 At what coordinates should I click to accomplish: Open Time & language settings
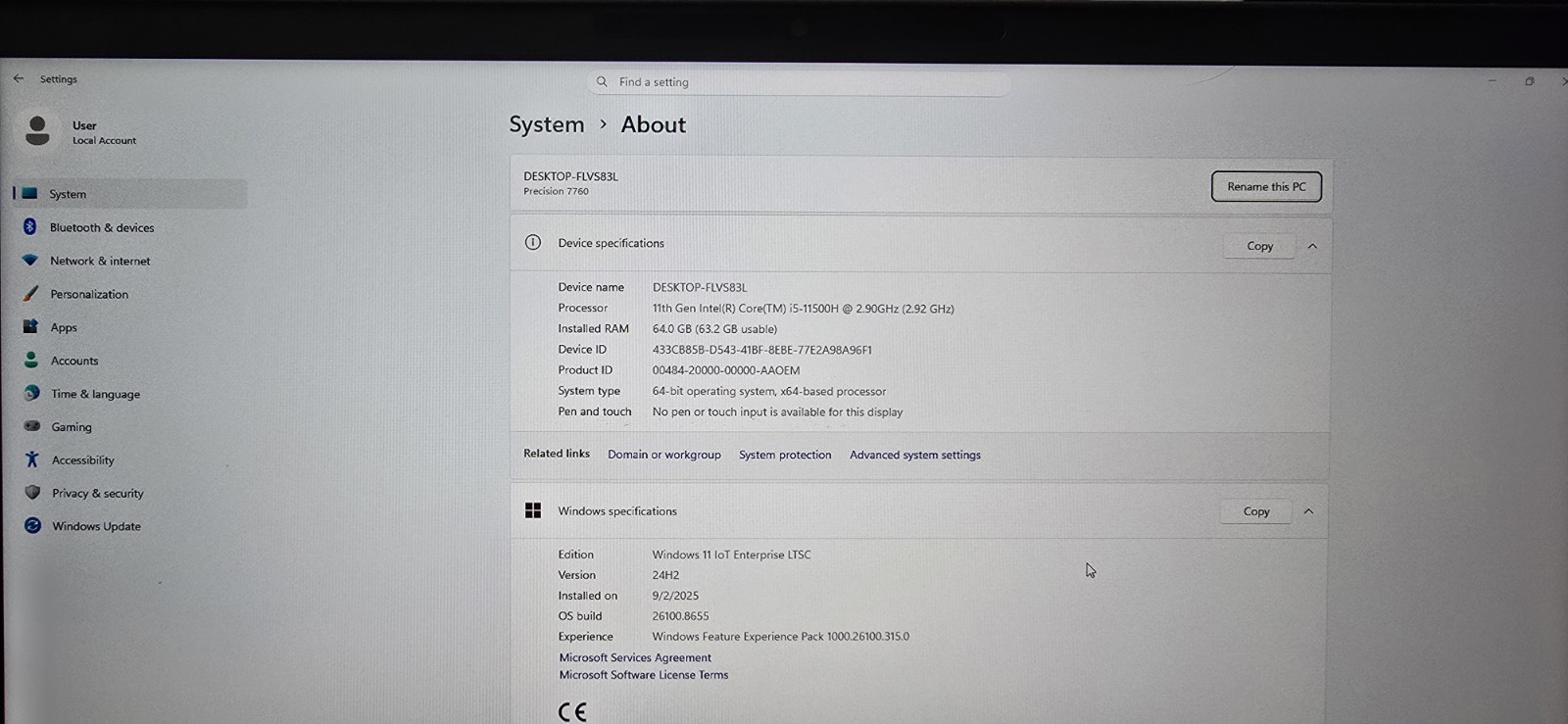click(x=95, y=394)
